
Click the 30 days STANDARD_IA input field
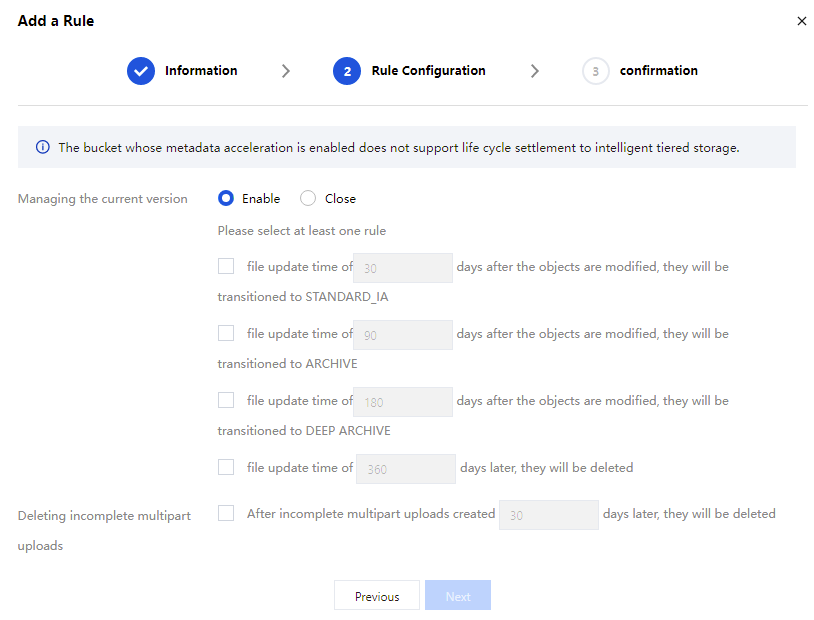click(x=403, y=268)
